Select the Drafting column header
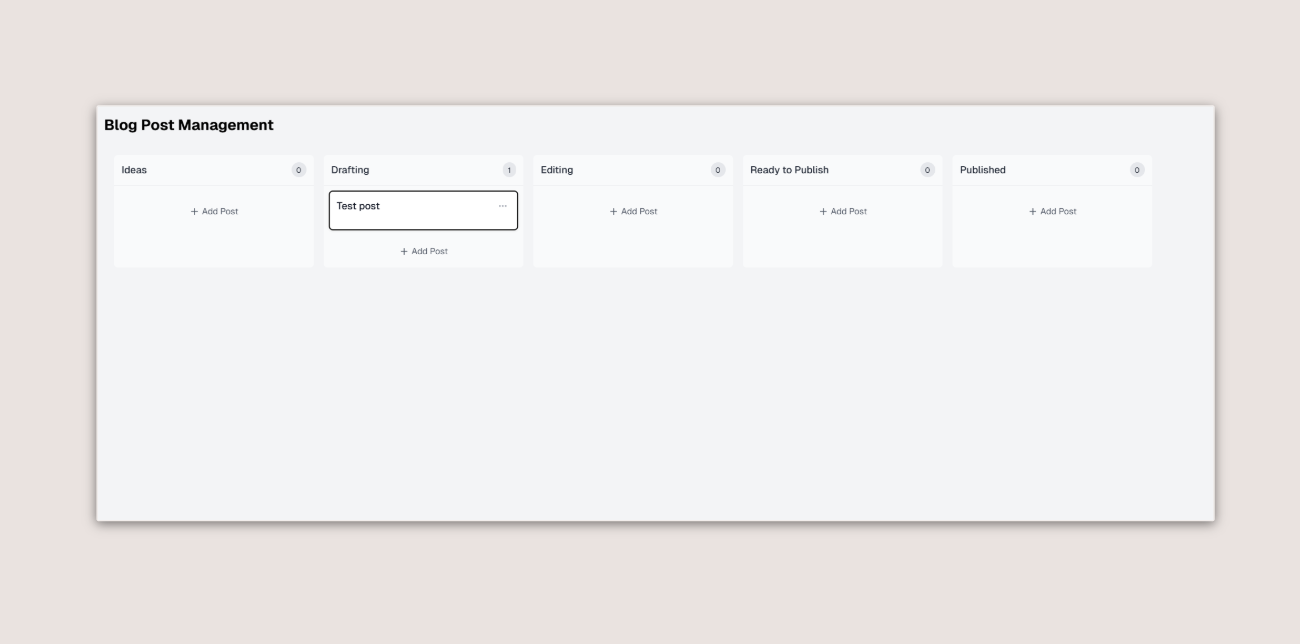Image resolution: width=1300 pixels, height=644 pixels. 352,170
